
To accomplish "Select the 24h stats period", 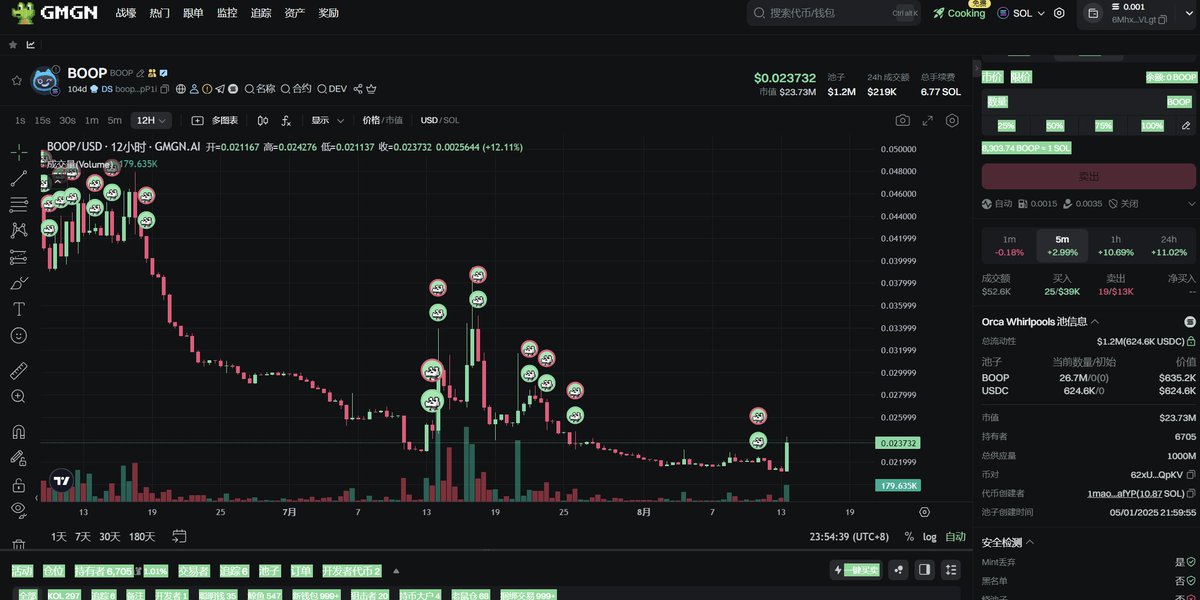I will point(1168,245).
